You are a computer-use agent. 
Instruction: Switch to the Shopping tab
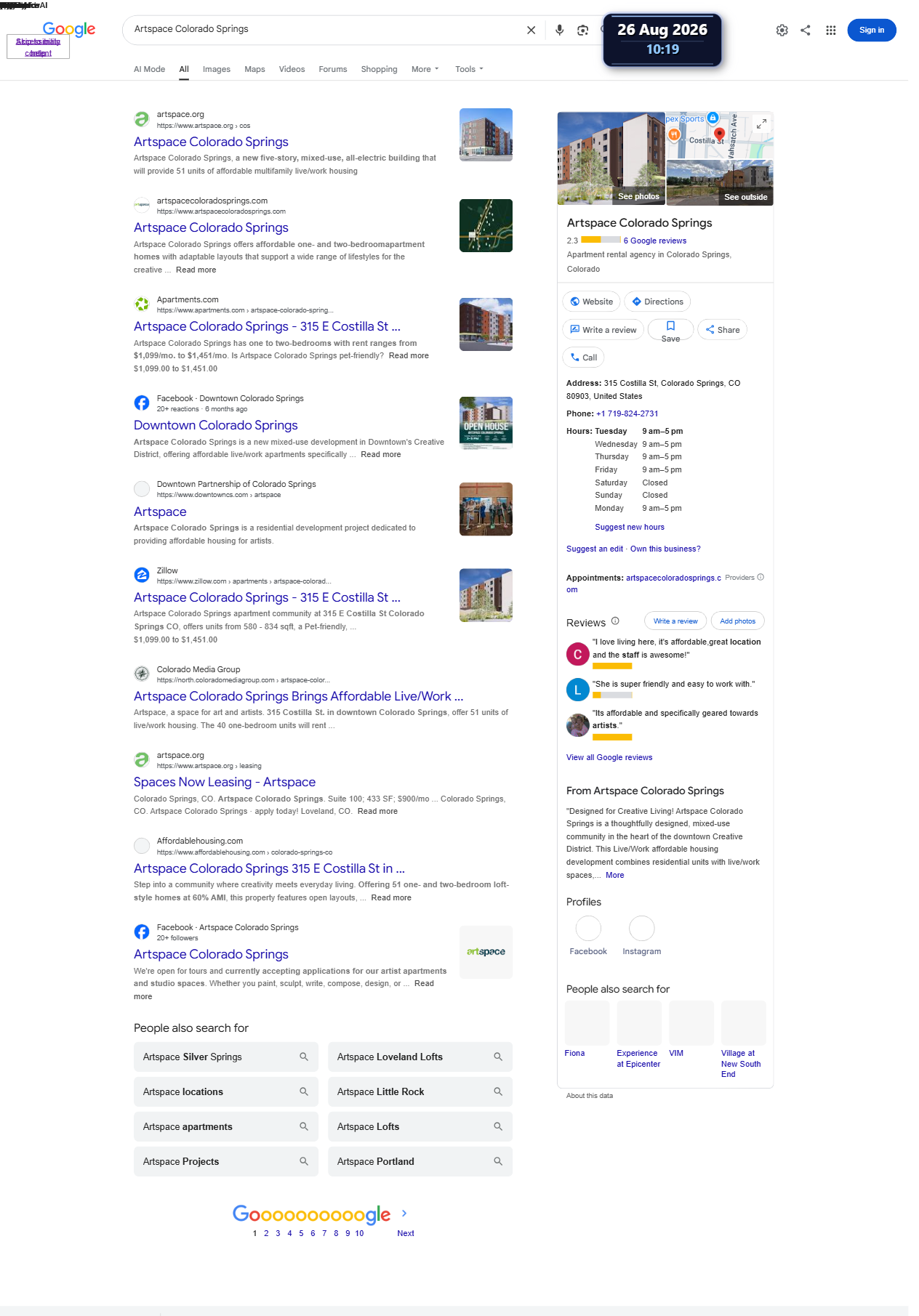[x=380, y=69]
